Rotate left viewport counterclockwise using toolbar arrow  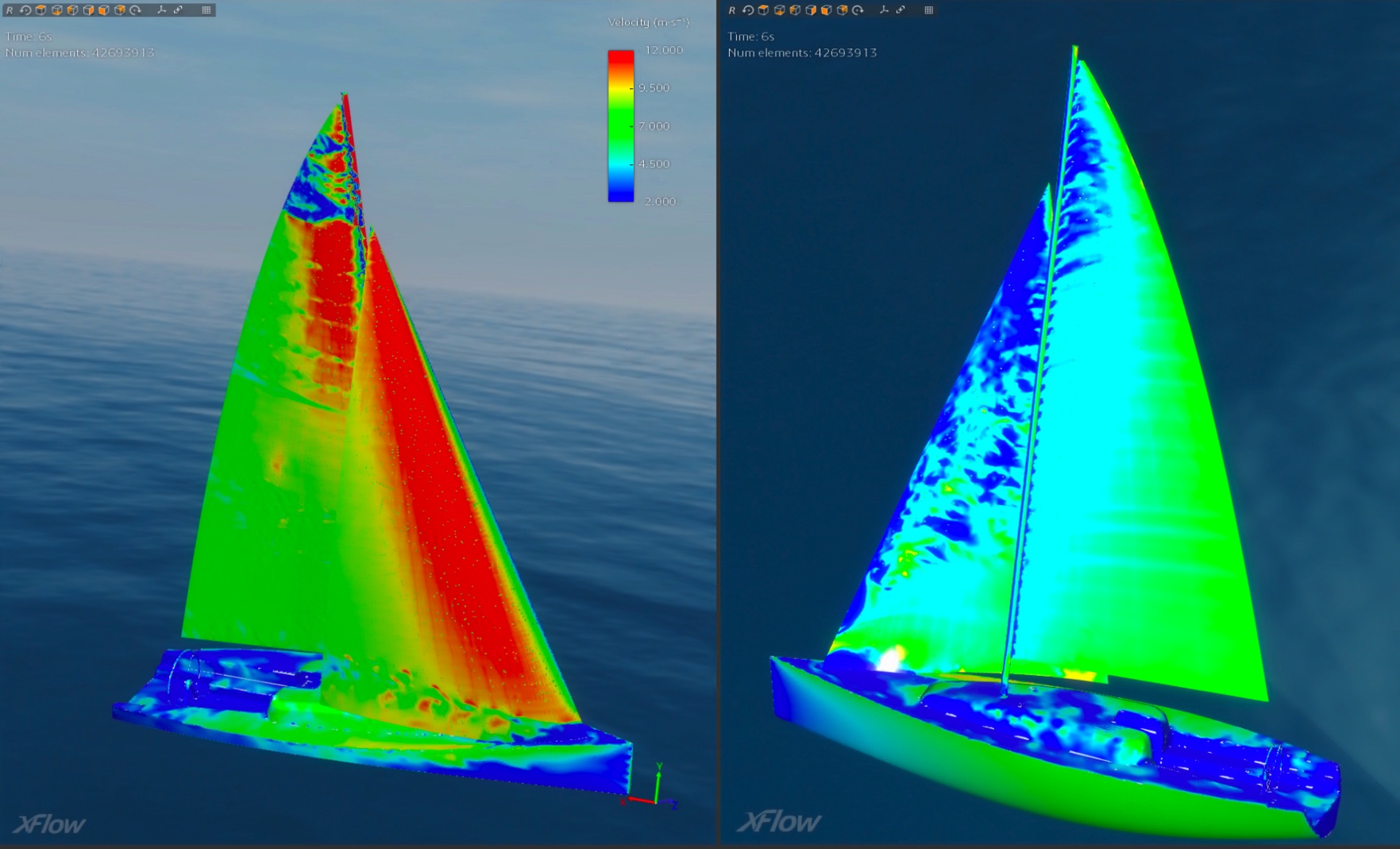coord(25,10)
